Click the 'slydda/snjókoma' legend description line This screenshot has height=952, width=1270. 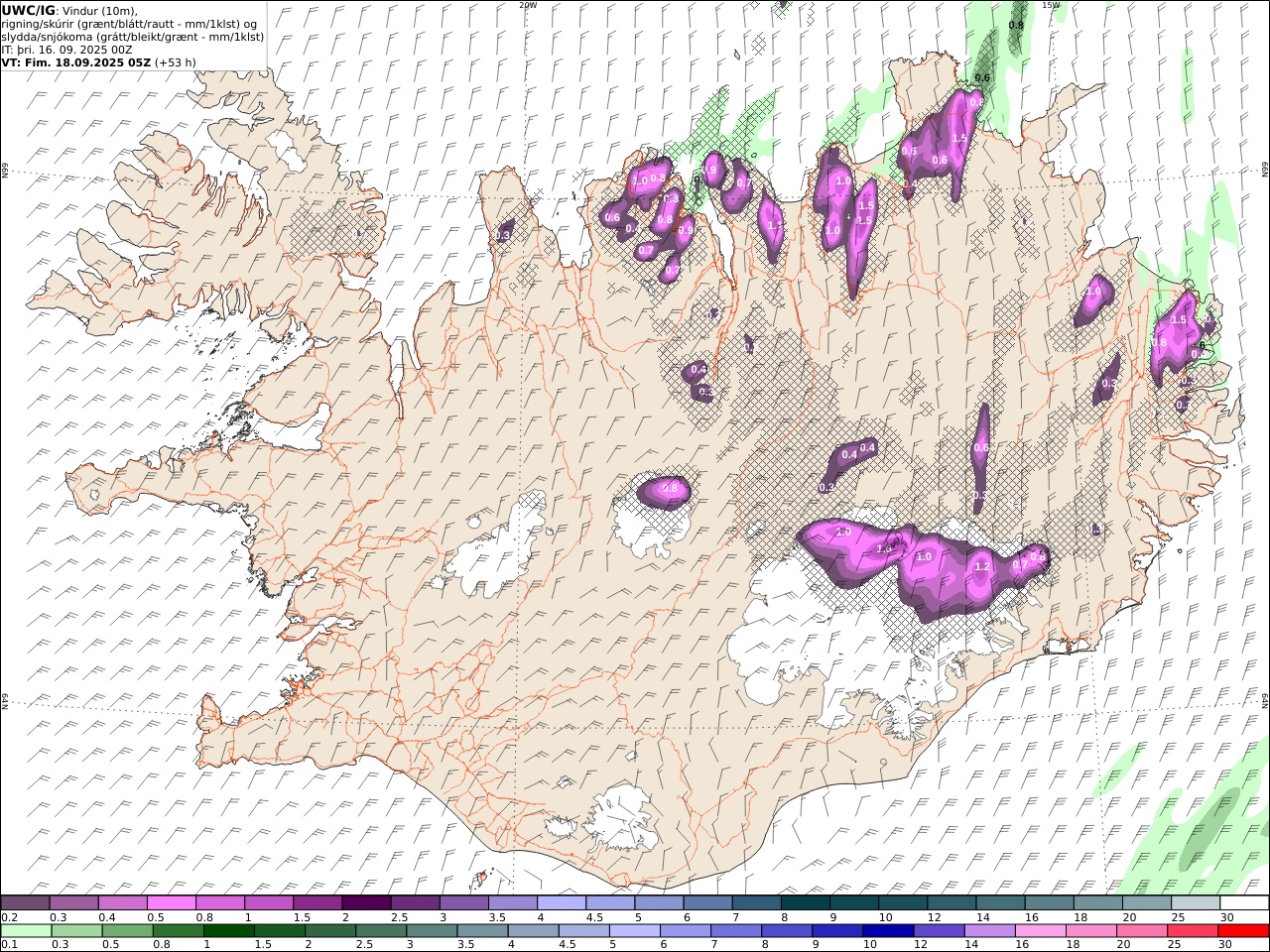click(133, 37)
